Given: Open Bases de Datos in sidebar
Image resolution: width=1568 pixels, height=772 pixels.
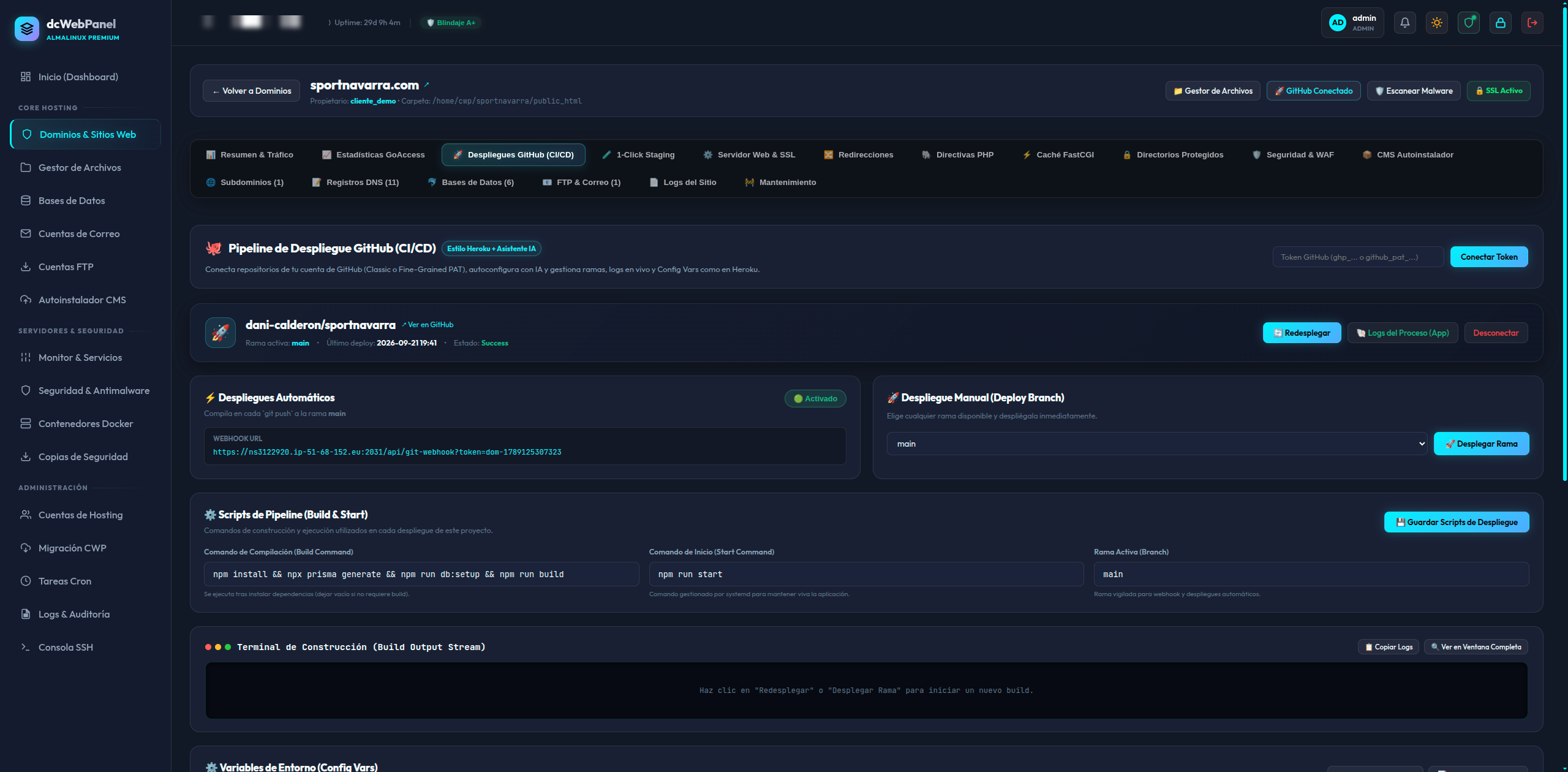Looking at the screenshot, I should pos(85,200).
